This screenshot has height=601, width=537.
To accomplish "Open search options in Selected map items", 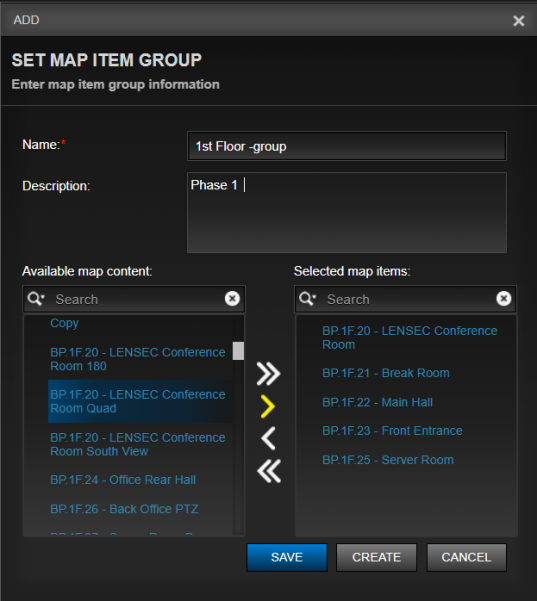I will pos(308,299).
